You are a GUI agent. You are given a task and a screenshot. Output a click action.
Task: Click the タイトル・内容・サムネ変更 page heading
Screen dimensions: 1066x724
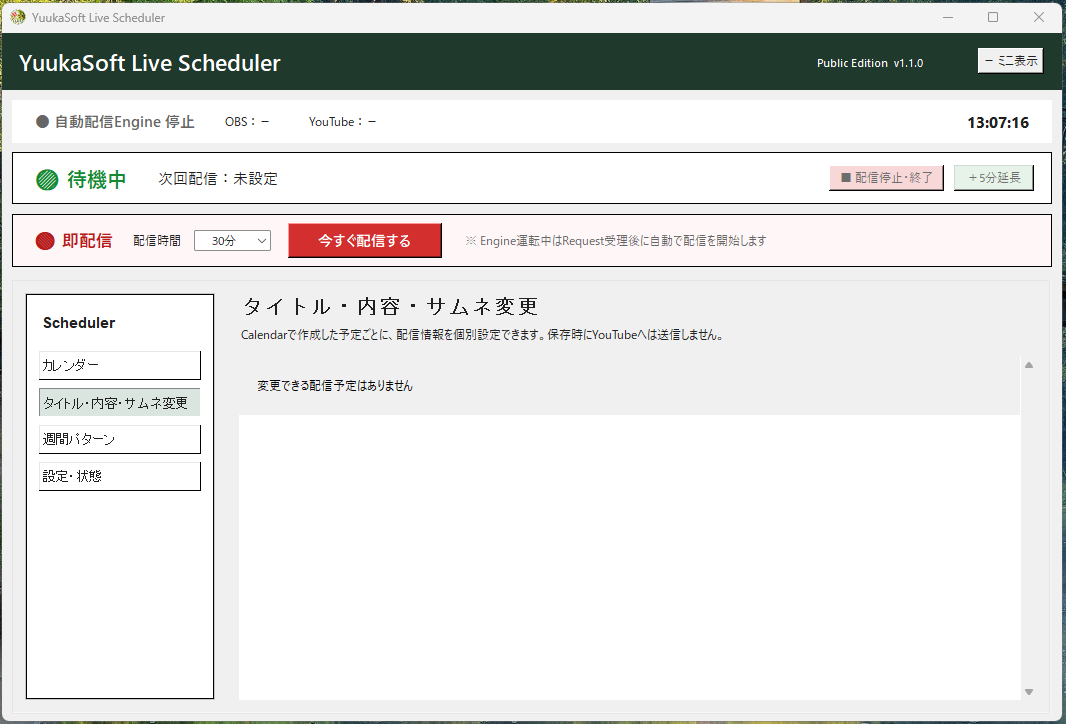coord(391,307)
